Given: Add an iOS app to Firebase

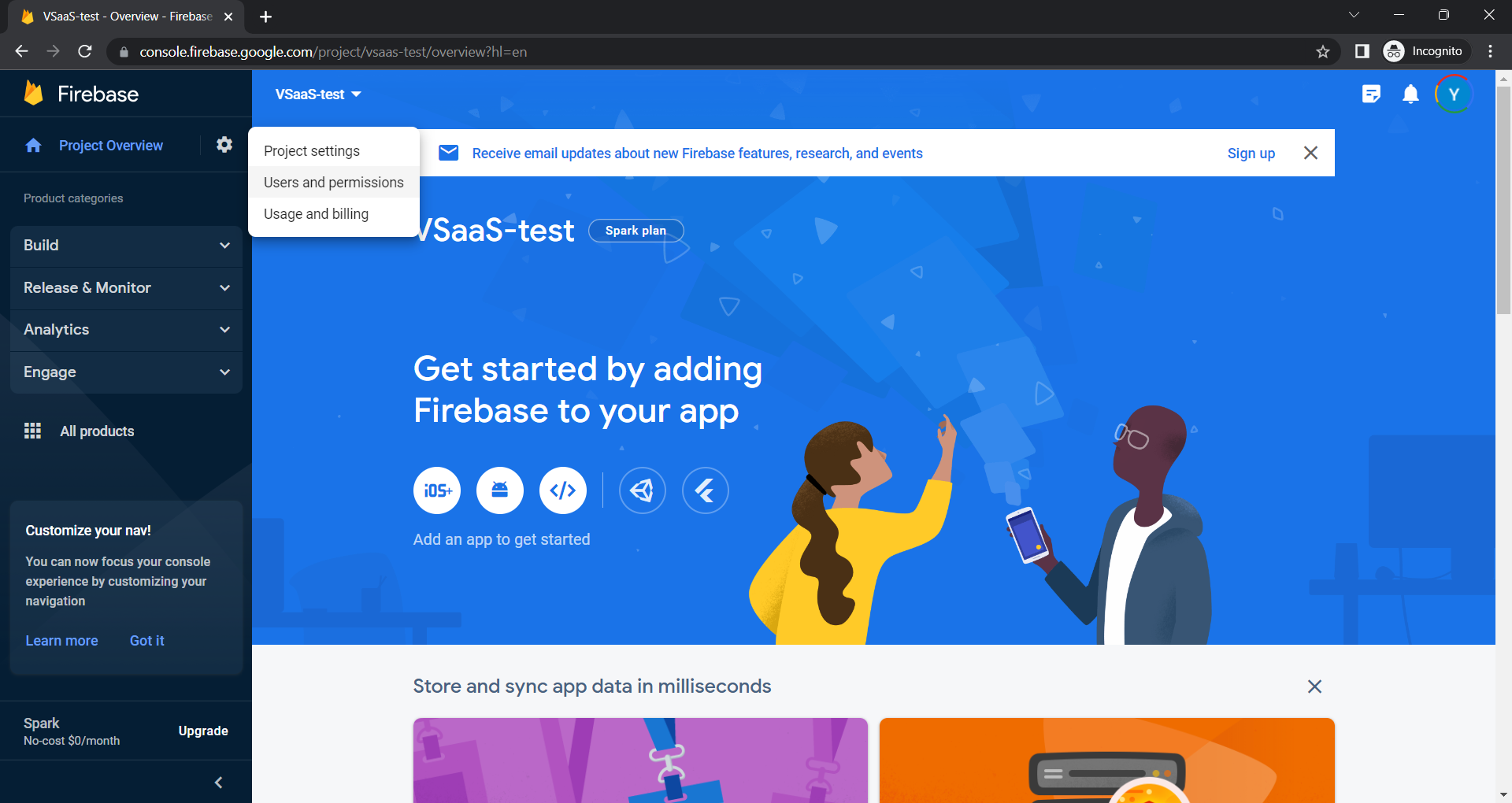Looking at the screenshot, I should click(437, 490).
